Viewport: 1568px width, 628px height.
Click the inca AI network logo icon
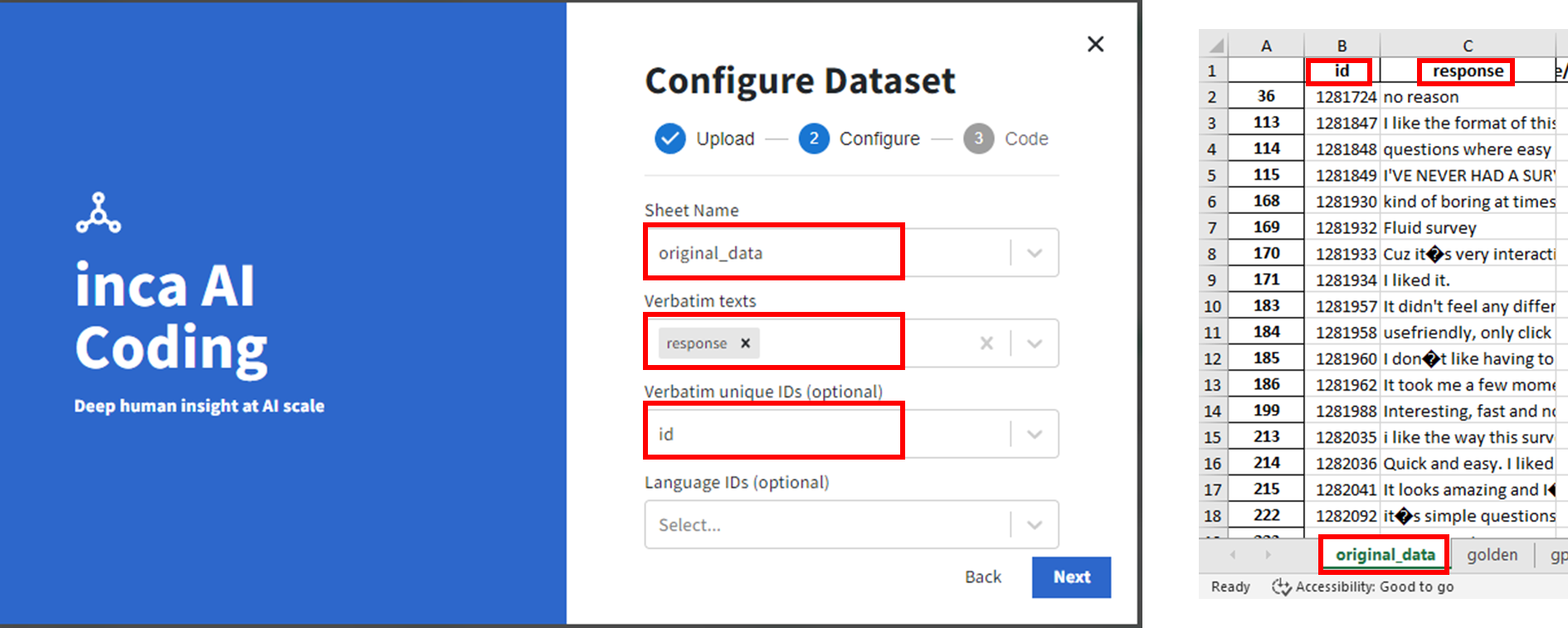99,213
